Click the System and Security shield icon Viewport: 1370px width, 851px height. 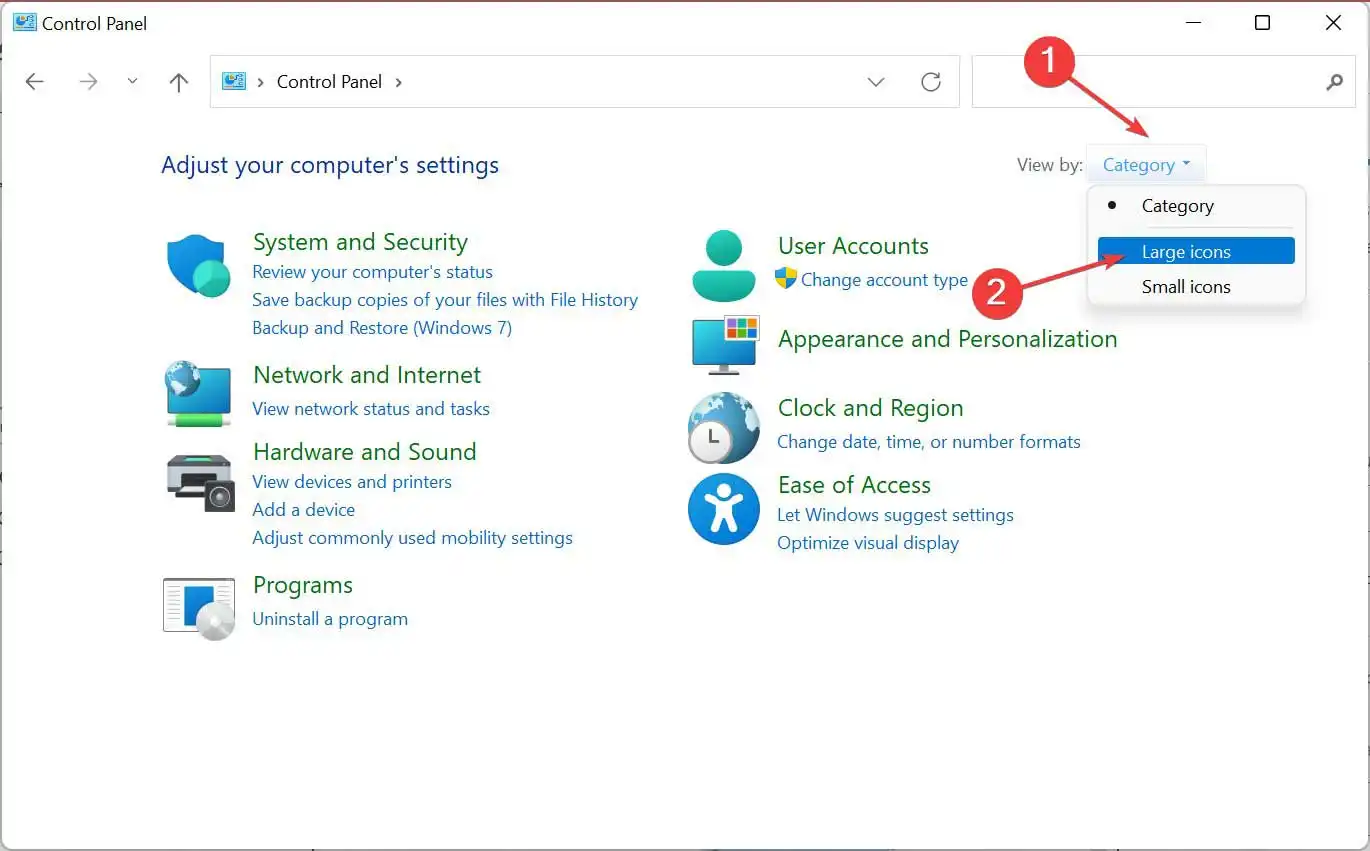click(x=199, y=266)
